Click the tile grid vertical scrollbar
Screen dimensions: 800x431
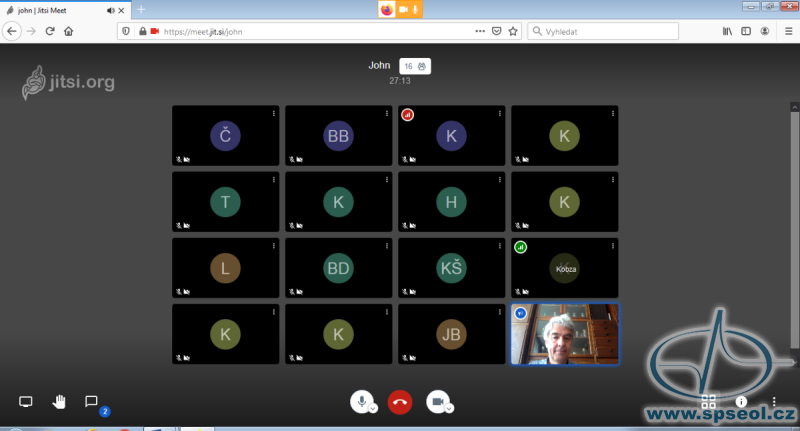point(794,230)
